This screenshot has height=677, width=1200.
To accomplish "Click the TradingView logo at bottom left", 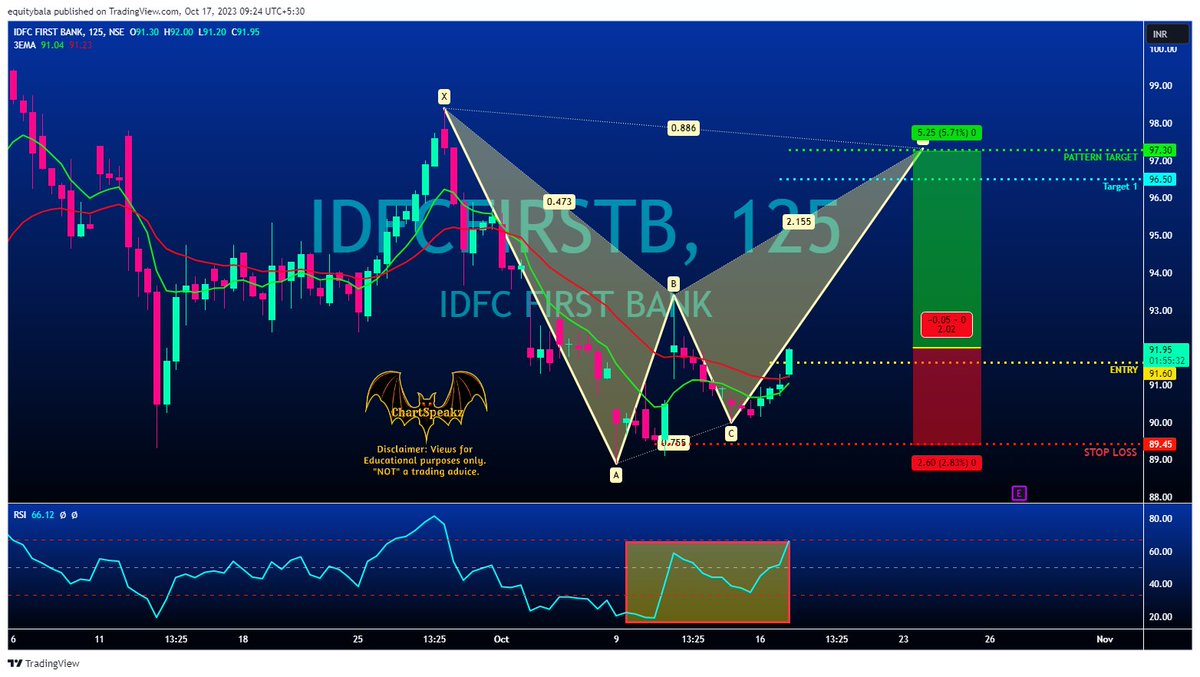I will pos(44,663).
